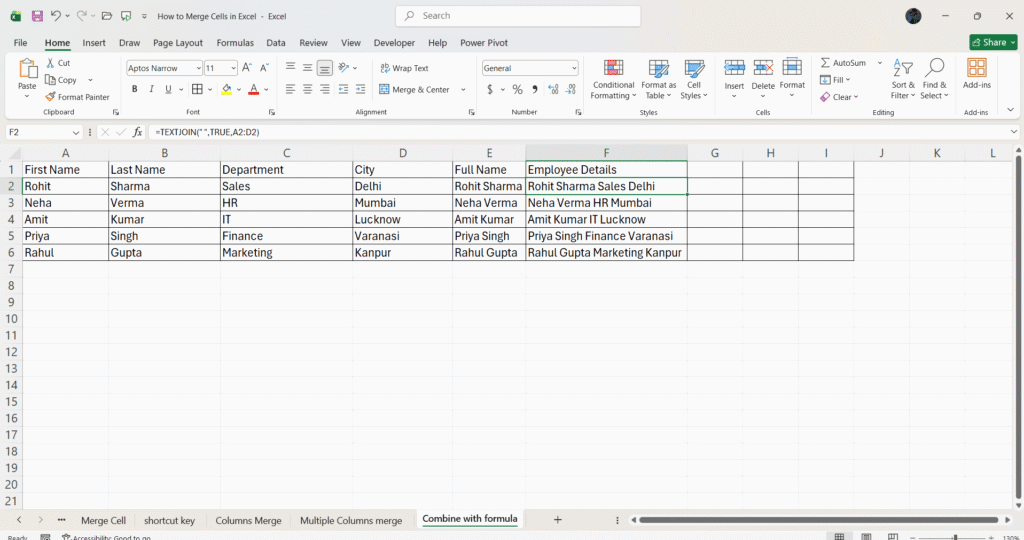Click the Format cells button
Screen dimensions: 1024x540
coord(792,78)
